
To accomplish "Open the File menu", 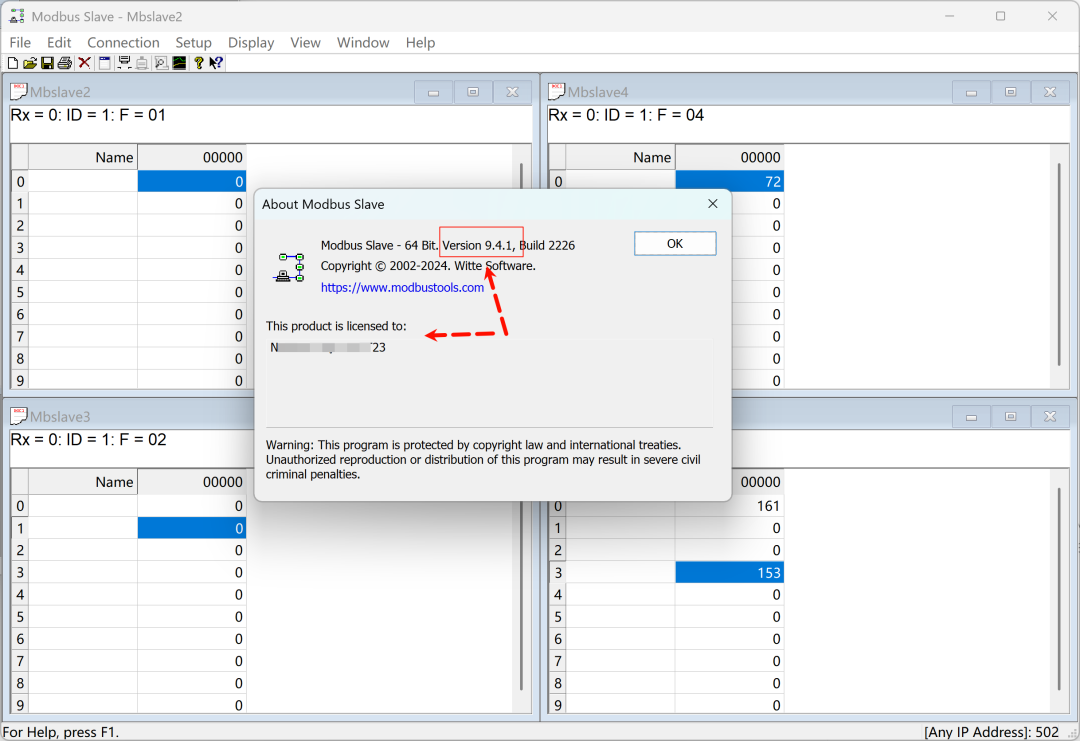I will tap(20, 43).
